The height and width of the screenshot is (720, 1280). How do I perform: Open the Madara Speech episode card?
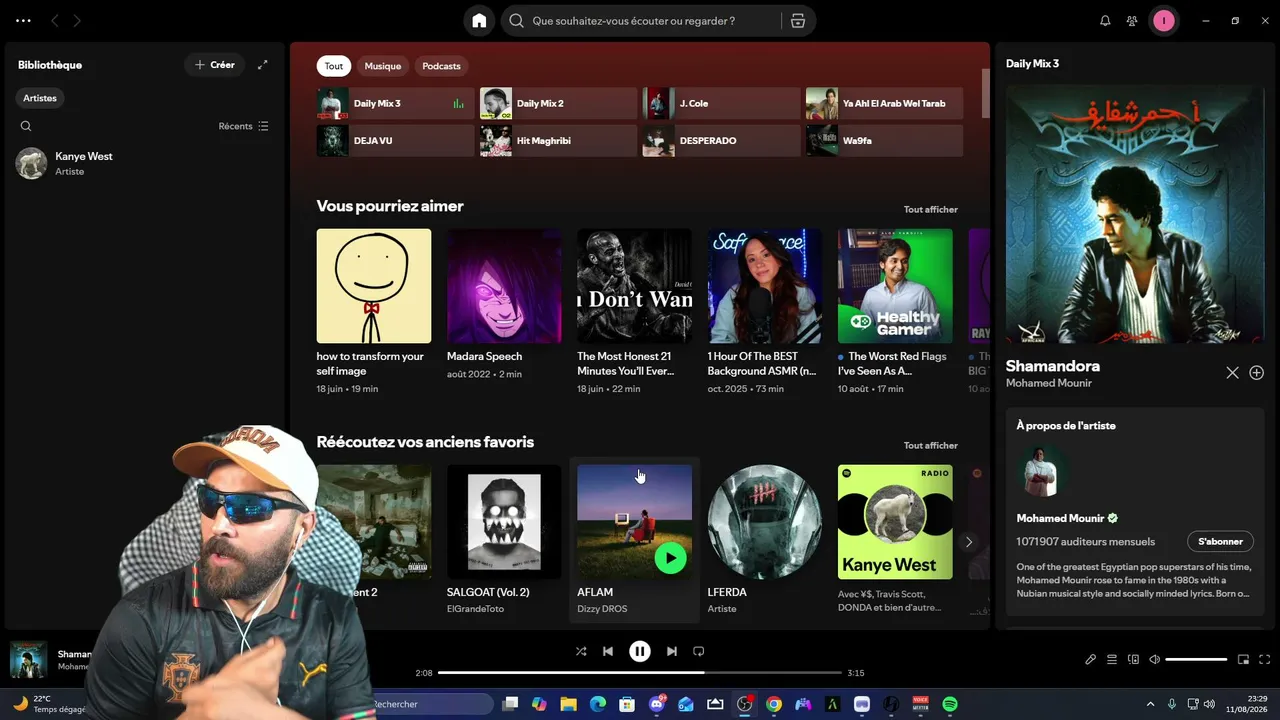pyautogui.click(x=504, y=307)
